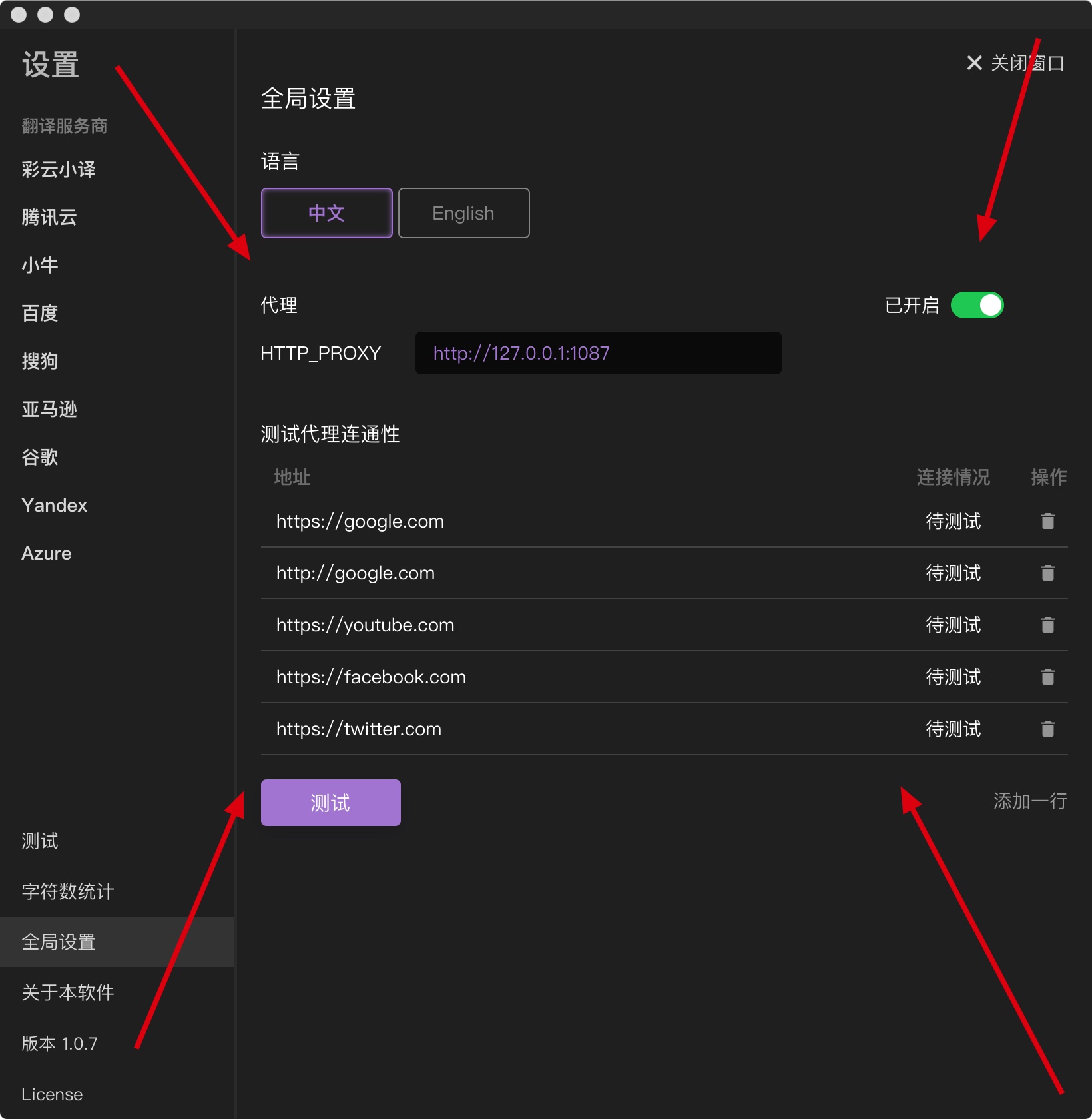The height and width of the screenshot is (1119, 1092).
Task: Disable the 代理 proxy toggle
Action: point(977,304)
